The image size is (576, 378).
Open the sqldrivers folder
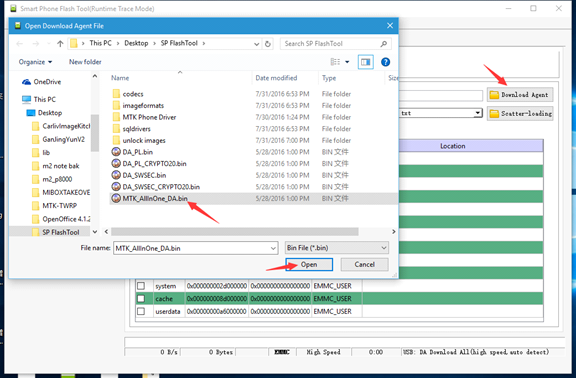136,129
